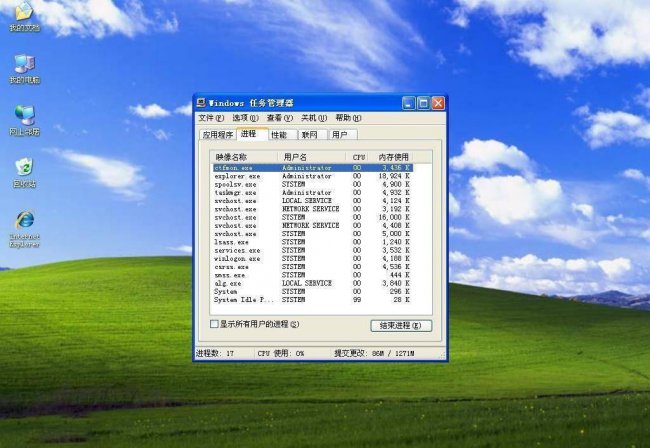This screenshot has height=448, width=650.
Task: Sort by the 映像名称 column header
Action: pyautogui.click(x=244, y=157)
